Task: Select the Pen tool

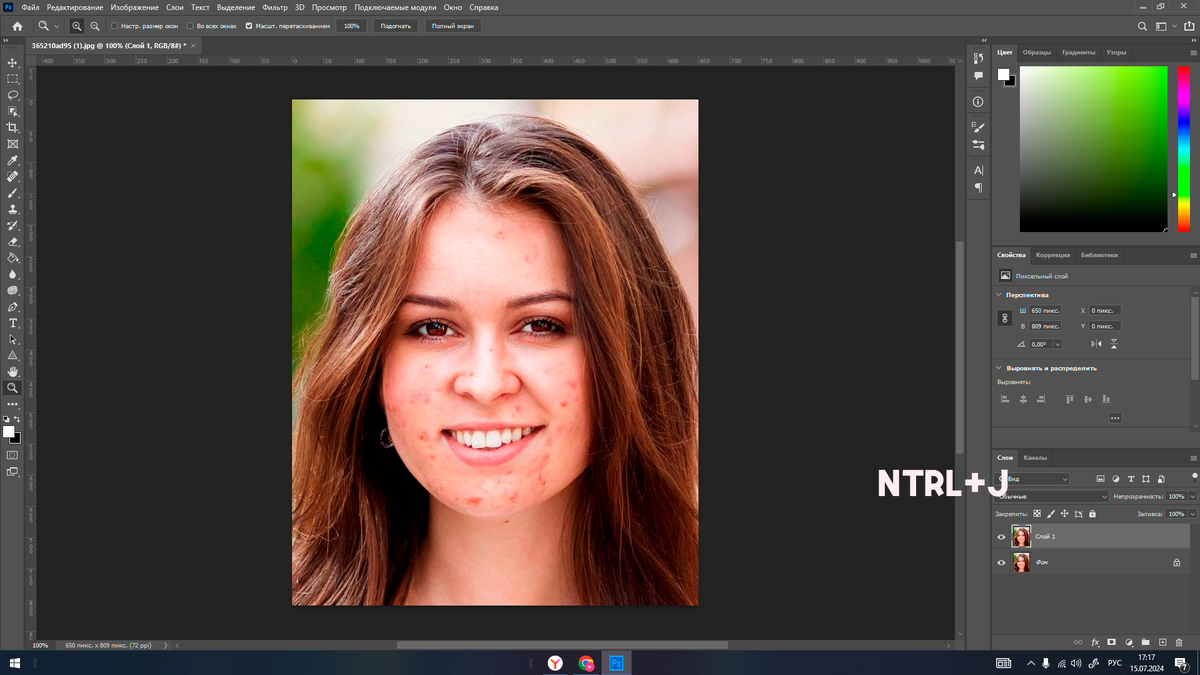Action: tap(13, 306)
